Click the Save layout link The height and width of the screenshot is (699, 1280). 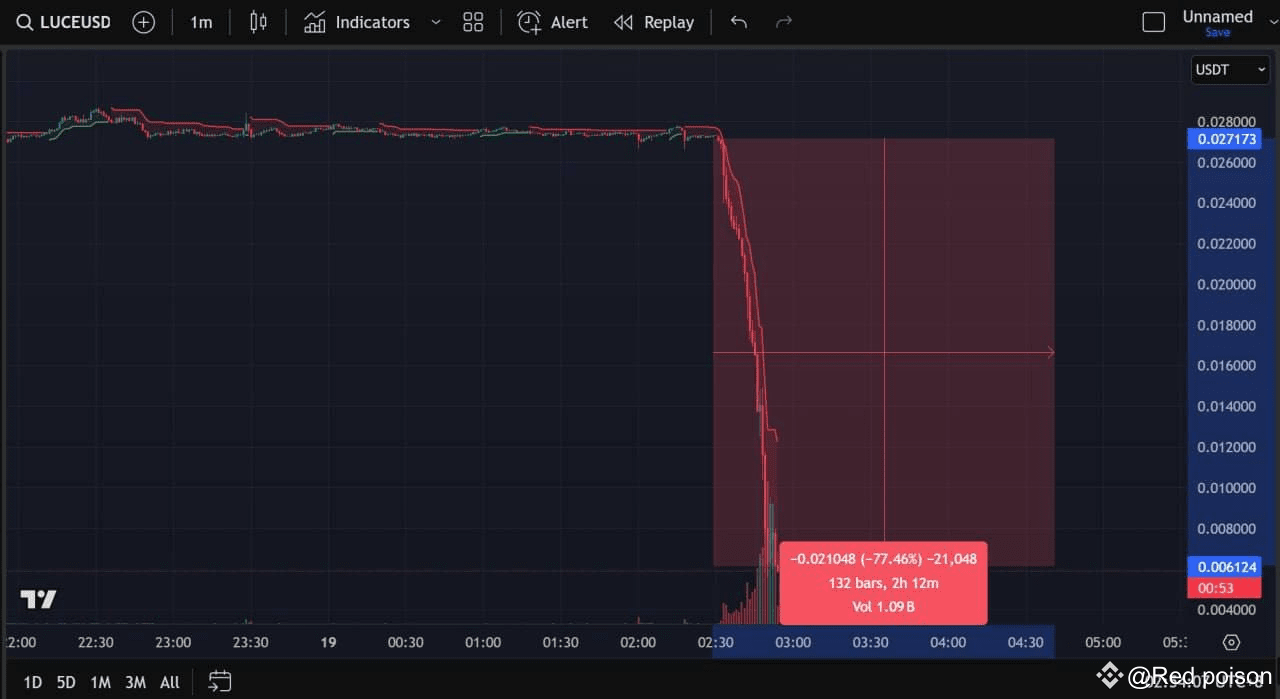[1217, 32]
